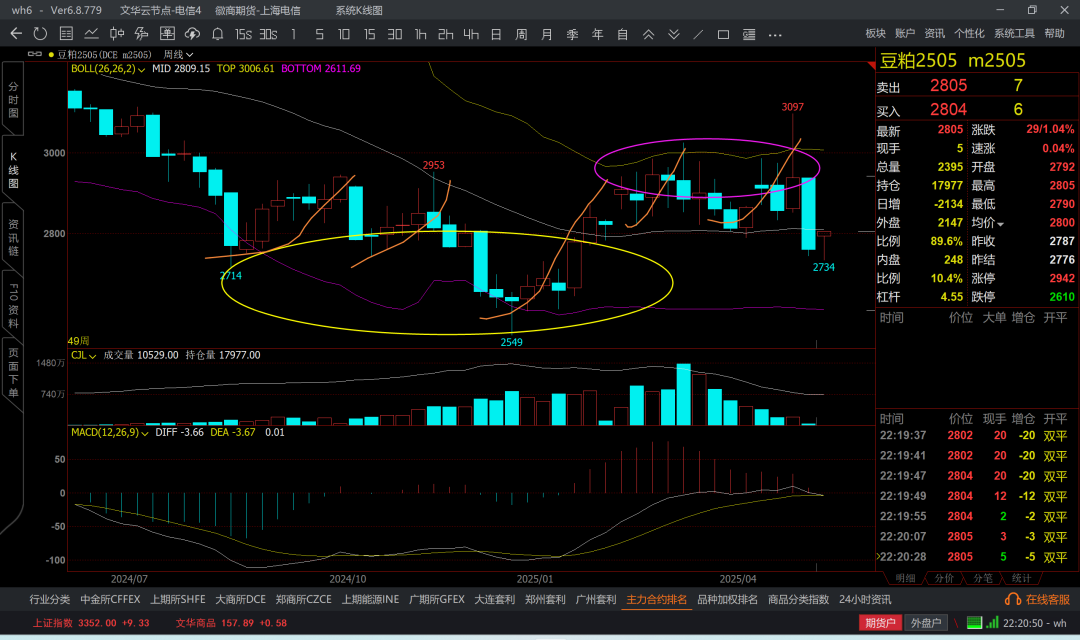1080x640 pixels.
Task: Click the refresh circular arrow icon
Action: 41,33
